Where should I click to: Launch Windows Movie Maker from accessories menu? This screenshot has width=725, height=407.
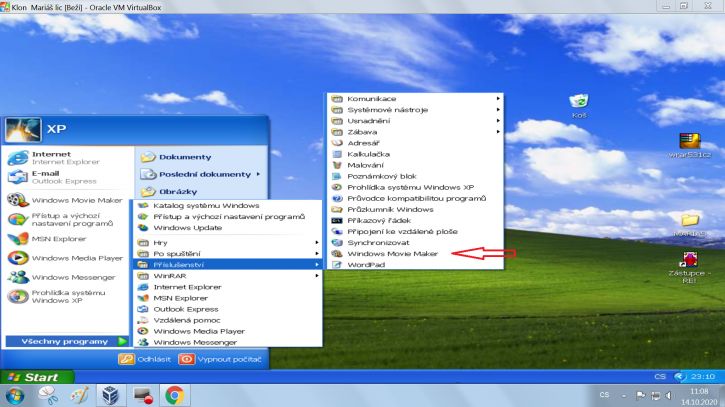[x=415, y=254]
